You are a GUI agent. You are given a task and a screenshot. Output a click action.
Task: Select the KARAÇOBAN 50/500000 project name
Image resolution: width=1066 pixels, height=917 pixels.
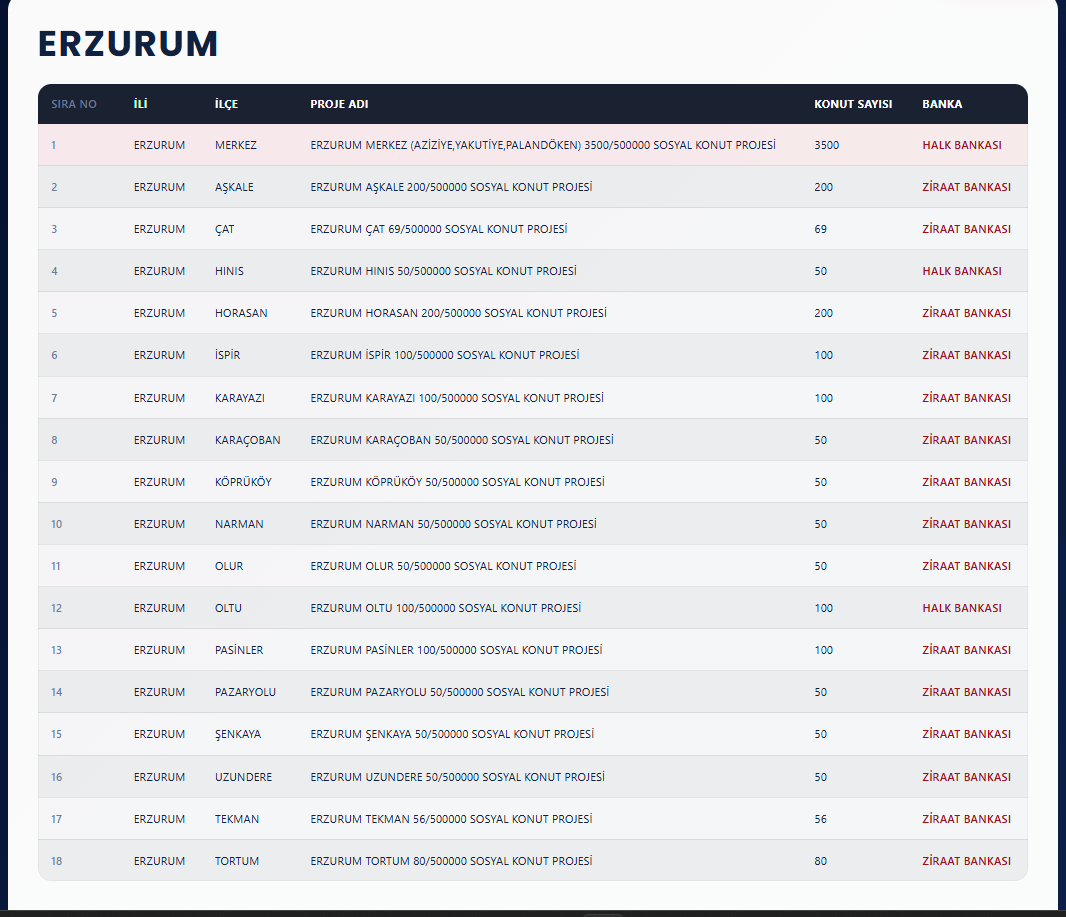[462, 440]
